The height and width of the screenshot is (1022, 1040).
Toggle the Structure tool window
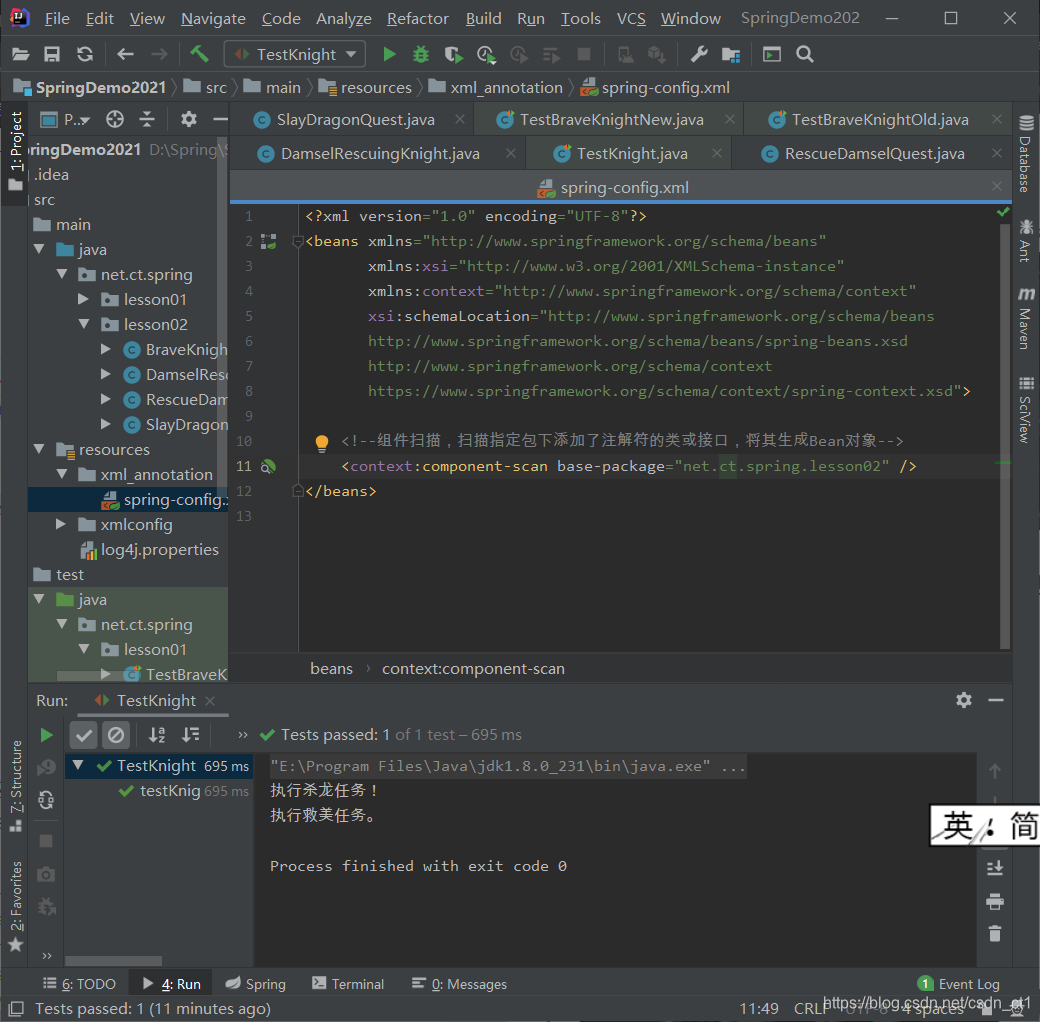click(x=16, y=786)
